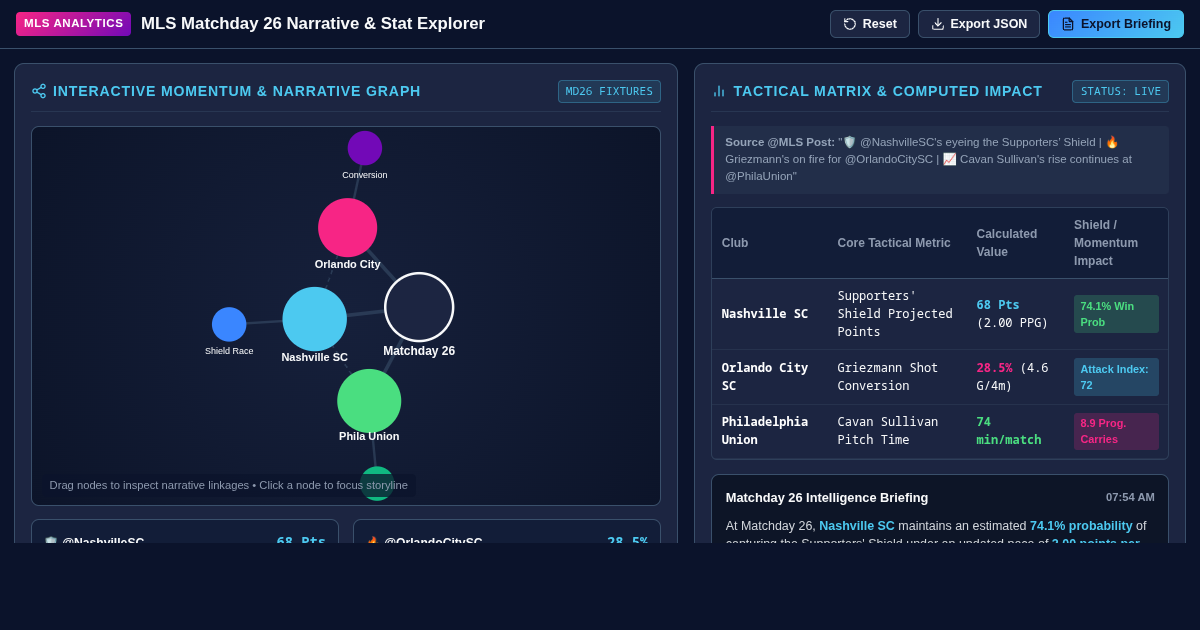Select the purple Conversion node
Screen dimensions: 1200x630
pyautogui.click(x=365, y=148)
